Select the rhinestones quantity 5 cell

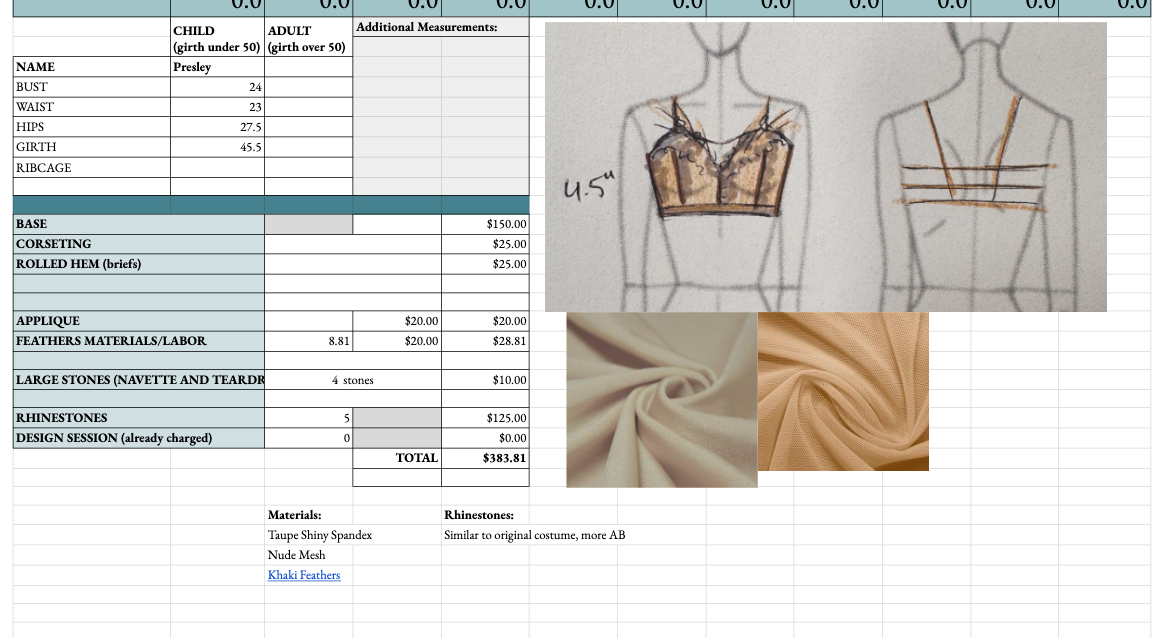pos(308,417)
